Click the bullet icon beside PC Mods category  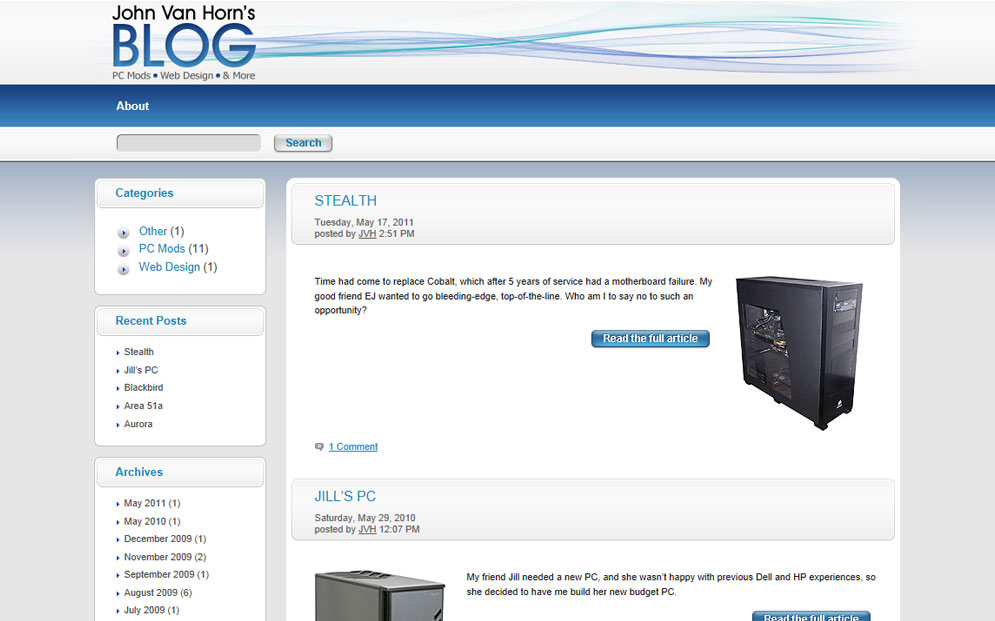(x=124, y=250)
